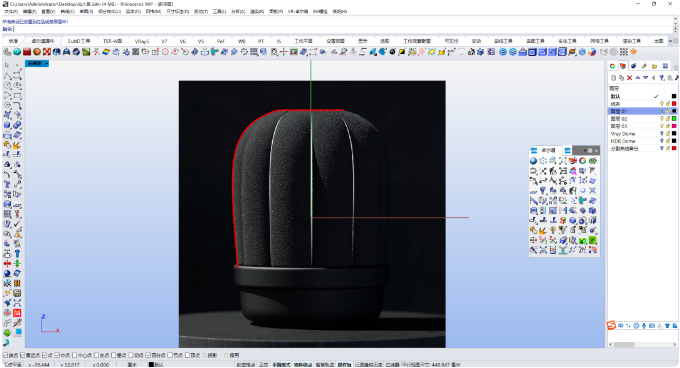Click the teal globe icon in top toolbar

point(17,52)
